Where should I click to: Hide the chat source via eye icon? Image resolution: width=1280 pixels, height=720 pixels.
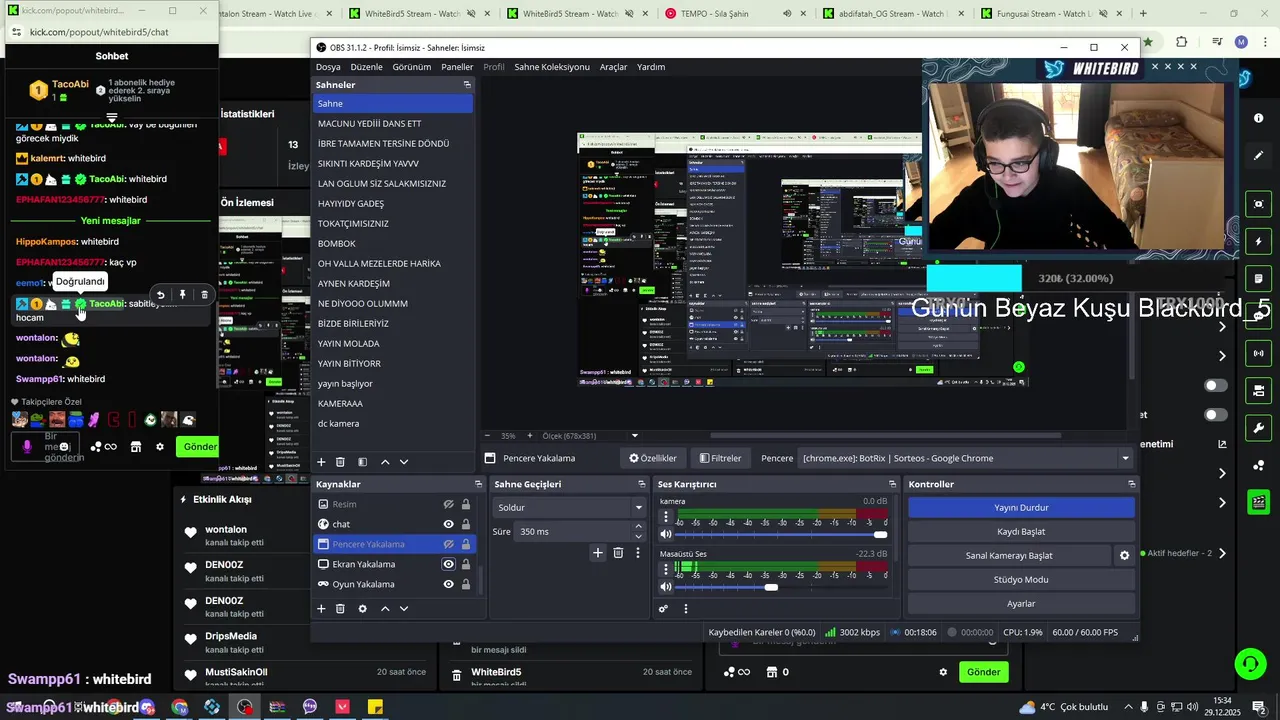coord(448,524)
